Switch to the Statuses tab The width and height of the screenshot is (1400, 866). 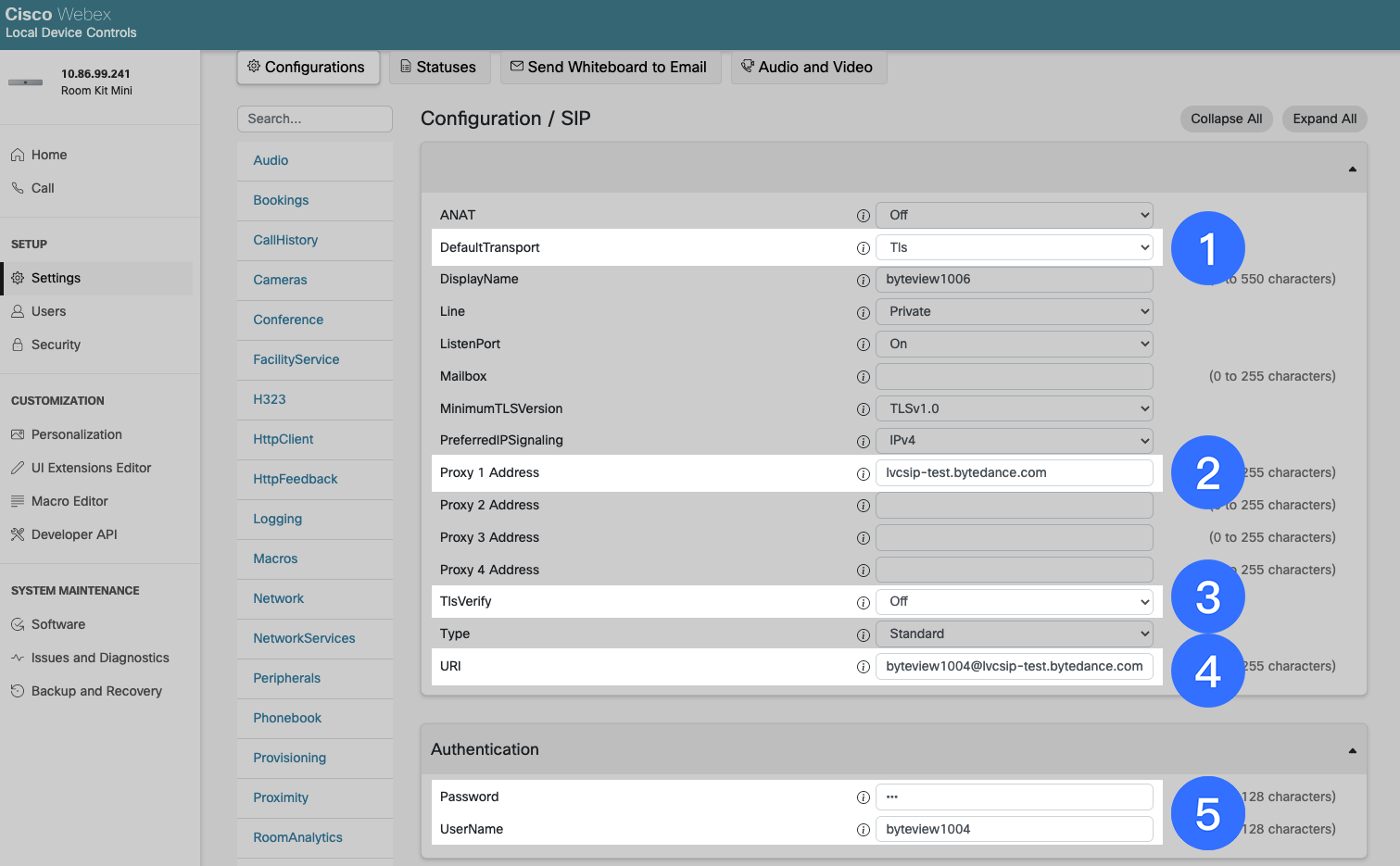pos(439,67)
